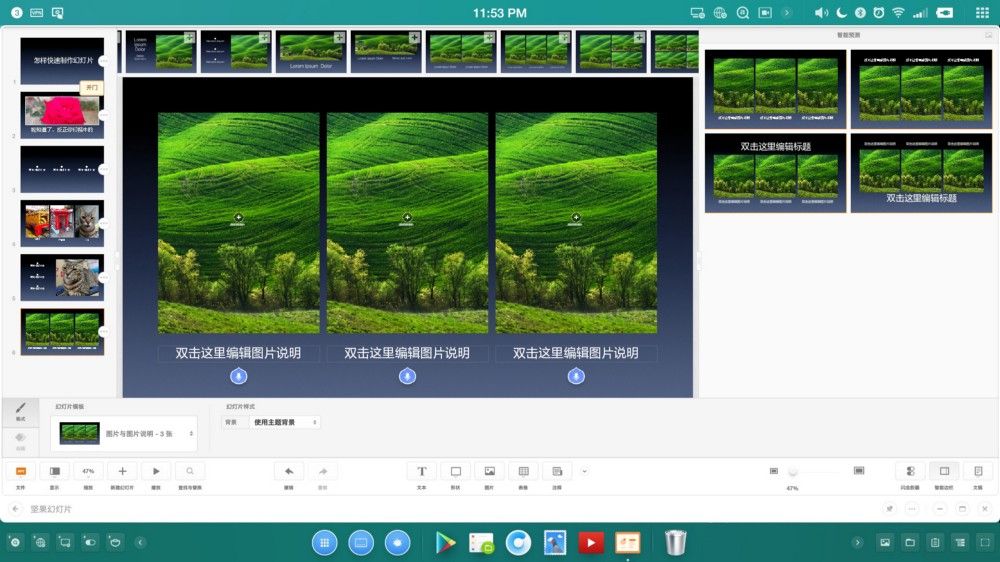1000x562 pixels.
Task: Start slideshow with the play icon
Action: coord(156,471)
